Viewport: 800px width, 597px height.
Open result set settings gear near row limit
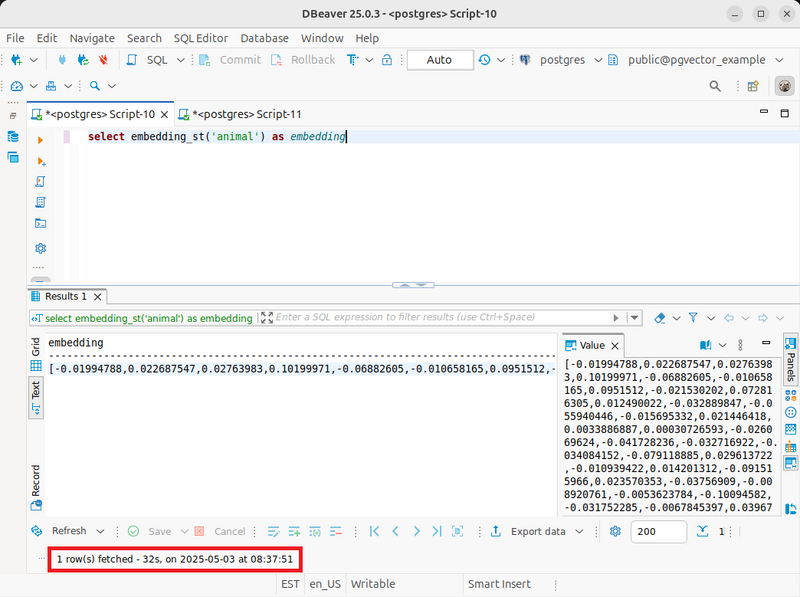(x=615, y=531)
